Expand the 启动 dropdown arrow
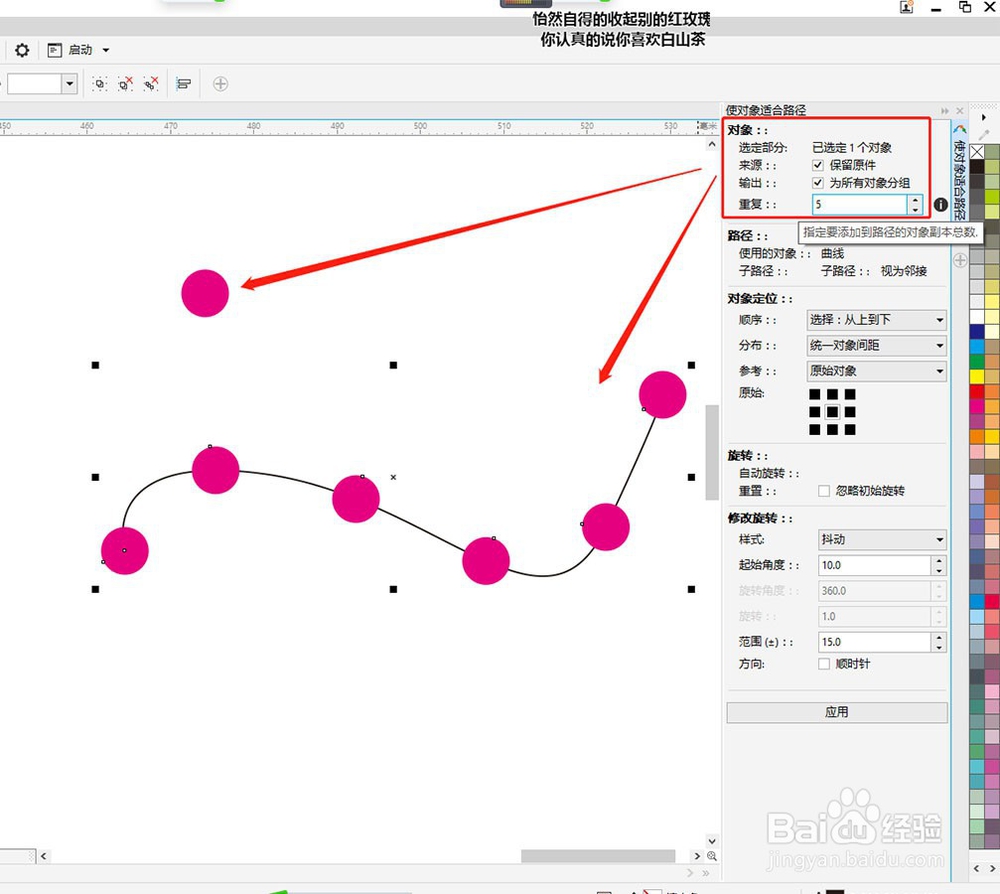The image size is (1000, 894). [106, 50]
